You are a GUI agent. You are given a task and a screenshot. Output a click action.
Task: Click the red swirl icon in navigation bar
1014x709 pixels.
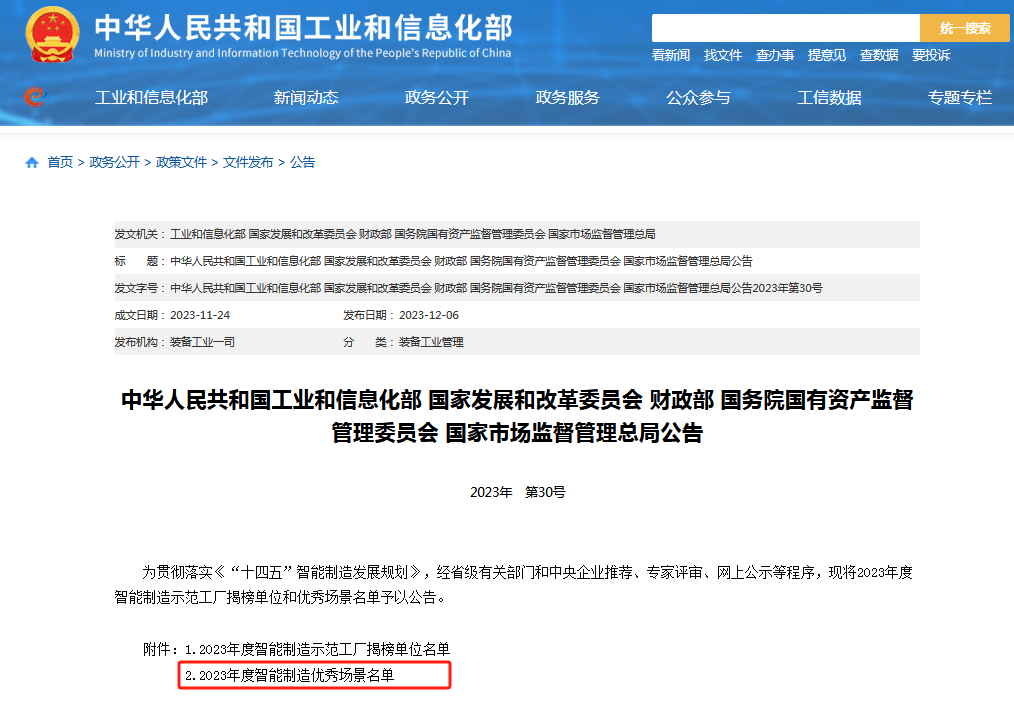pyautogui.click(x=35, y=97)
